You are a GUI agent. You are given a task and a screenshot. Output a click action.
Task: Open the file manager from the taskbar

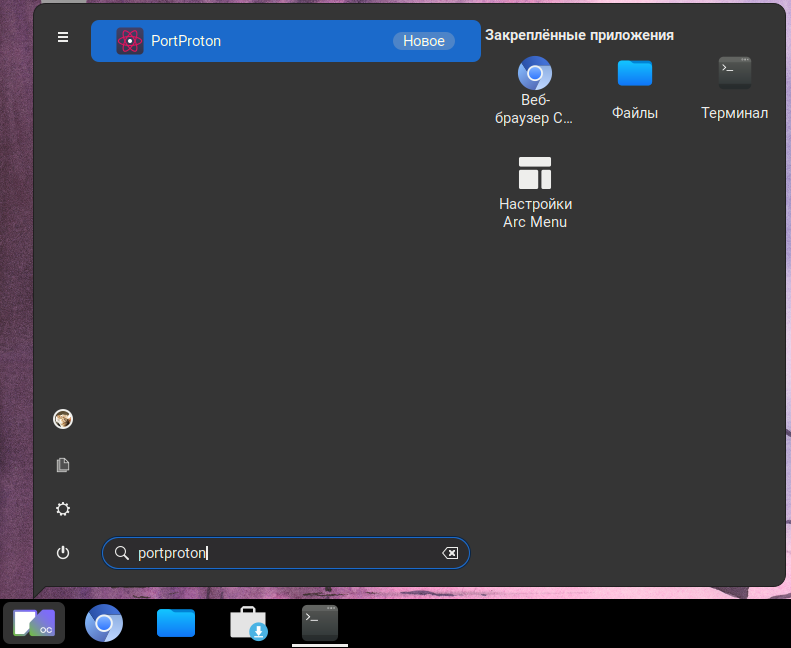[x=176, y=623]
